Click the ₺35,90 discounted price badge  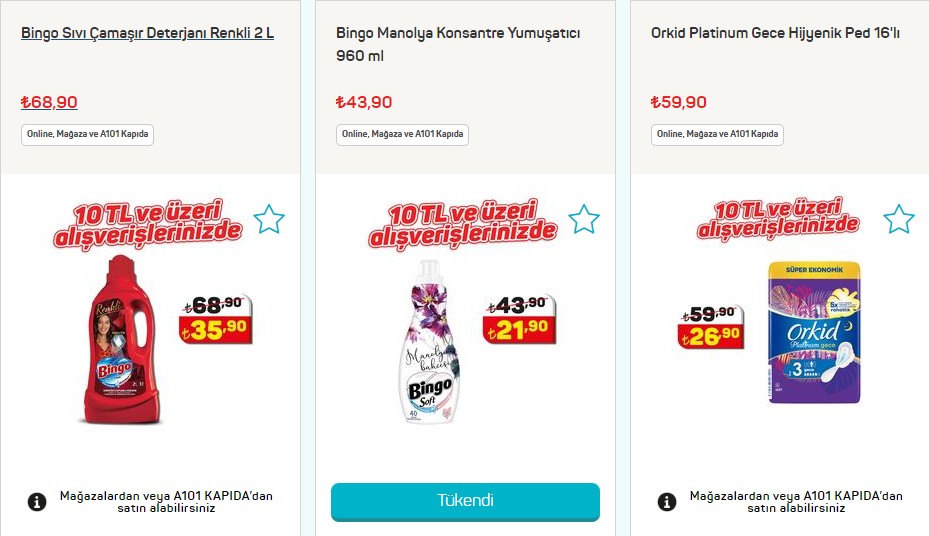coord(216,330)
